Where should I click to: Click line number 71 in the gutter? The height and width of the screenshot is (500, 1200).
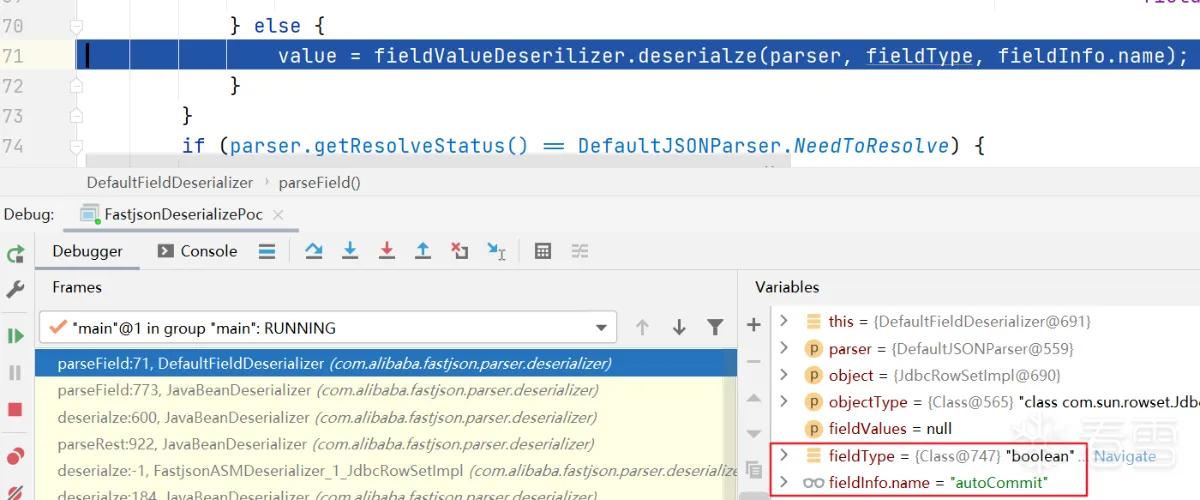pos(12,56)
